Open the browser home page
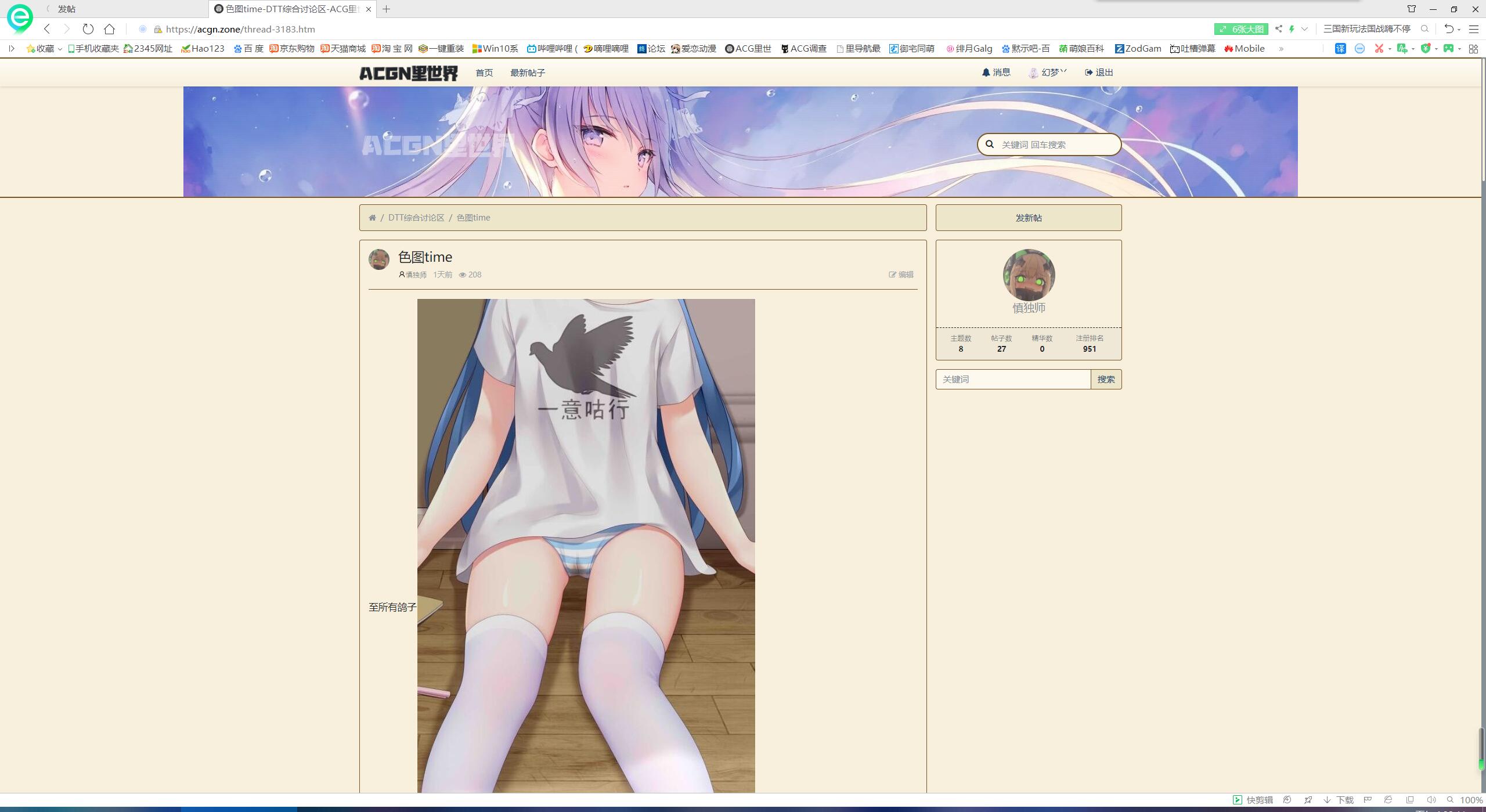Screen dimensions: 1486x812 pos(109,29)
